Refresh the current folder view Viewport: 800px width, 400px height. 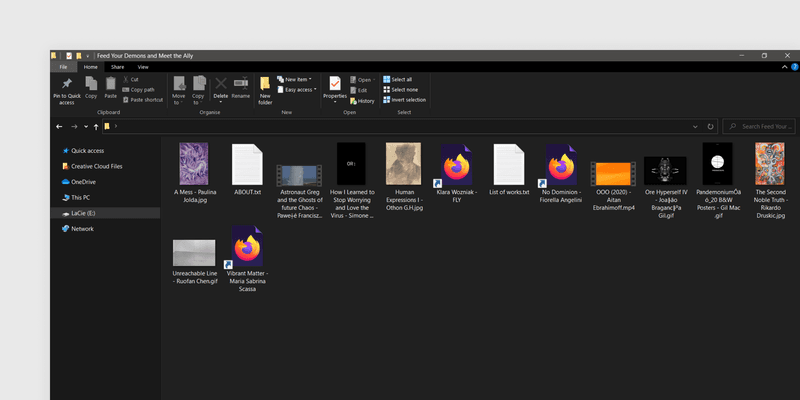coord(710,127)
